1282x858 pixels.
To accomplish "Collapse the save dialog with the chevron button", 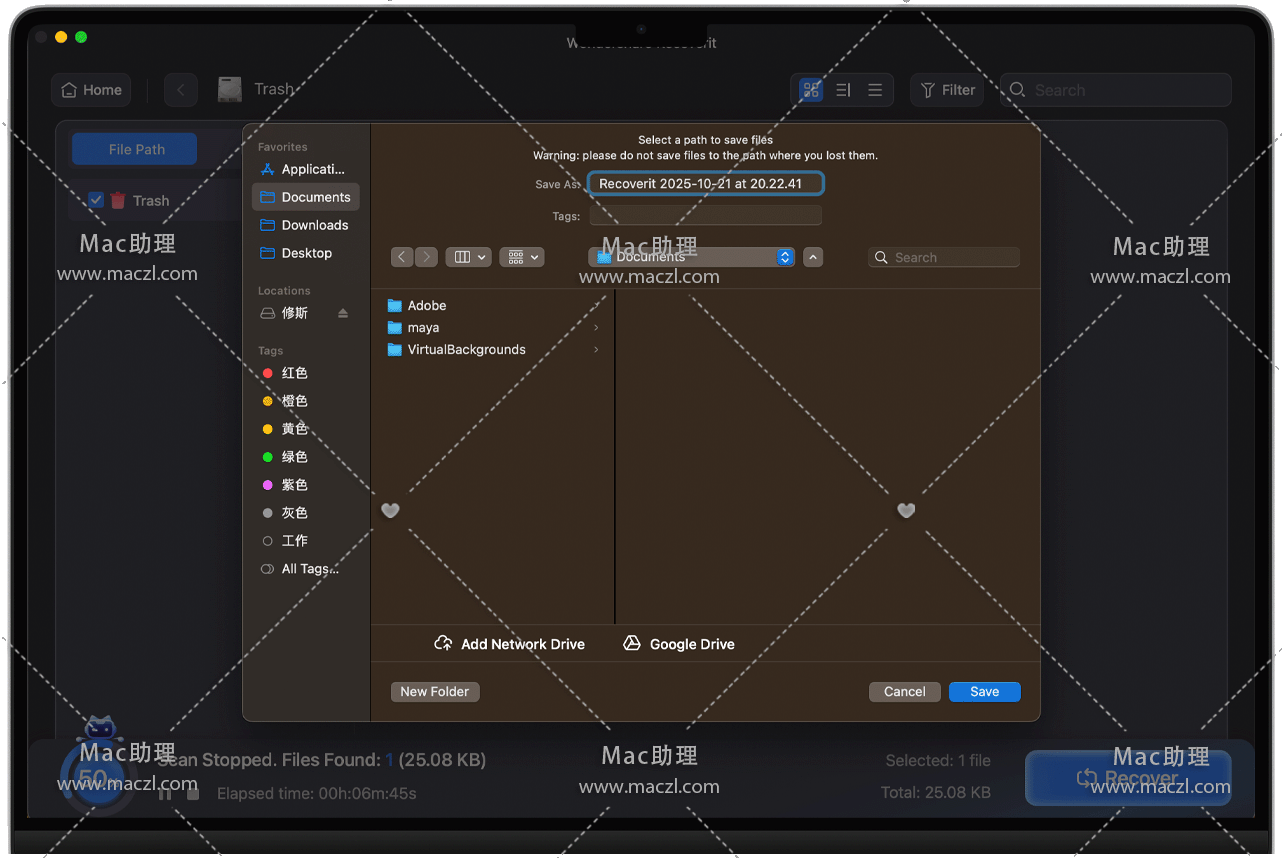I will click(814, 257).
